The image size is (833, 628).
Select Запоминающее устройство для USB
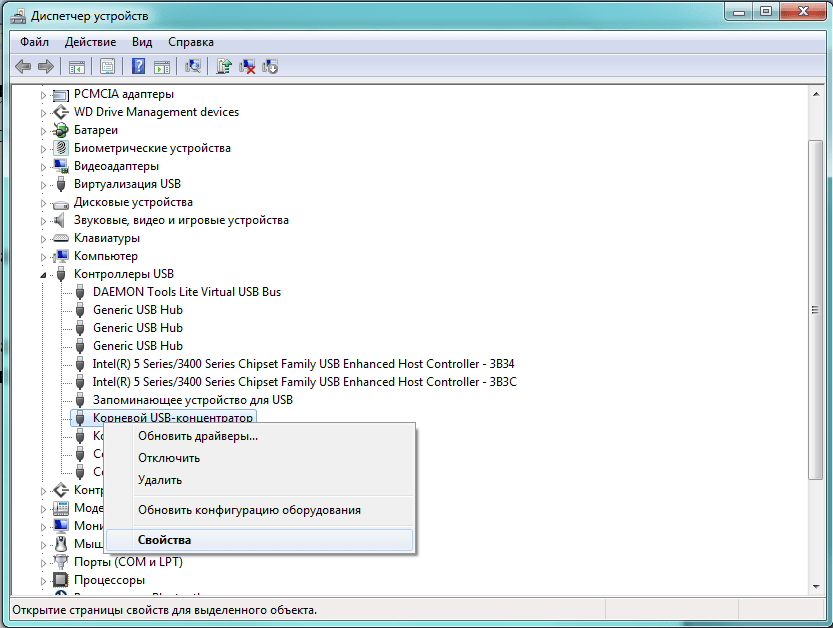192,400
